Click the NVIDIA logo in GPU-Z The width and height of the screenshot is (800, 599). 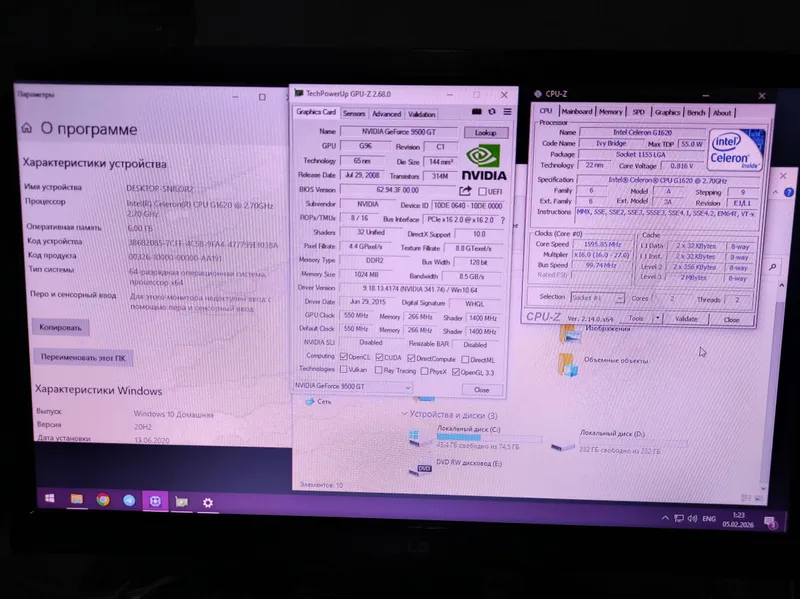click(484, 162)
